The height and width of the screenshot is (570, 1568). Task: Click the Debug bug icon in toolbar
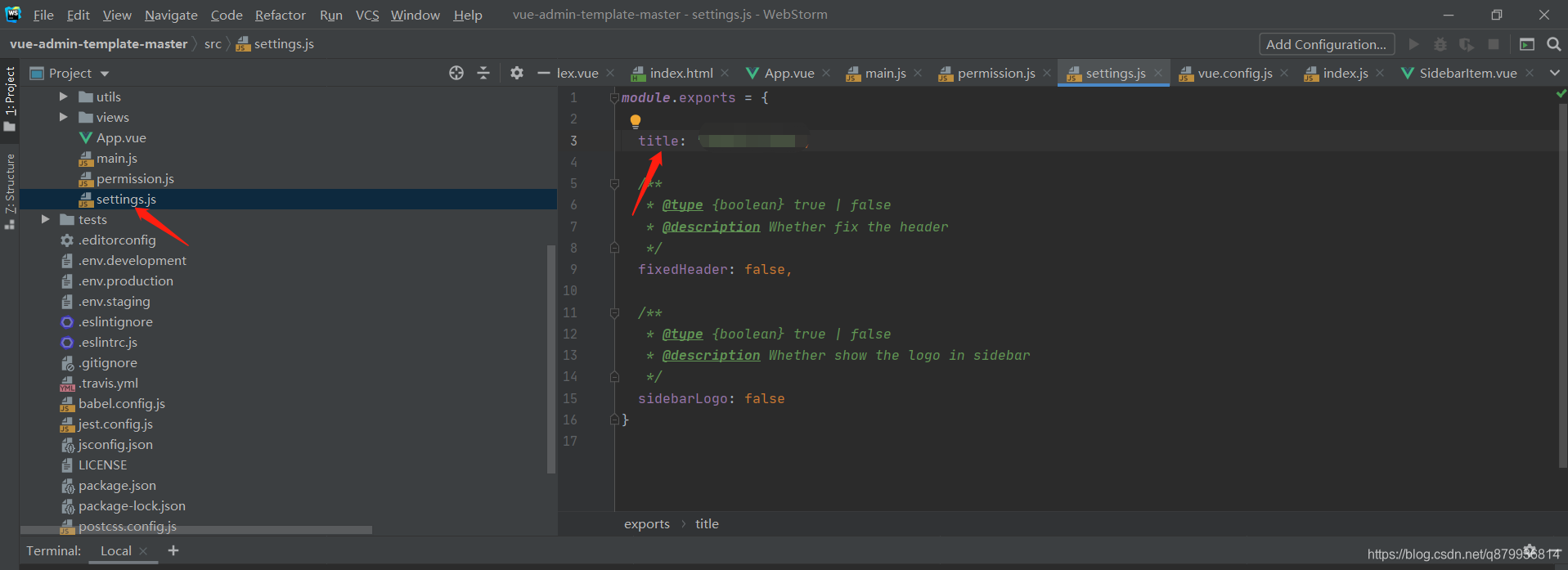[x=1440, y=44]
